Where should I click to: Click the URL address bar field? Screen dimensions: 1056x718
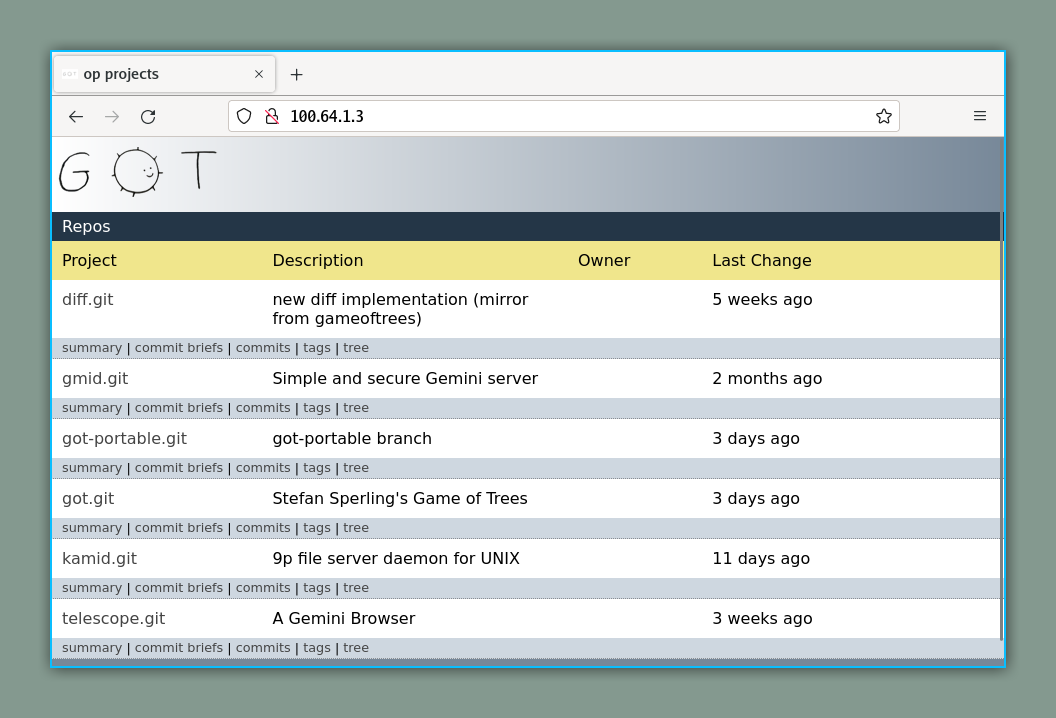pos(570,117)
